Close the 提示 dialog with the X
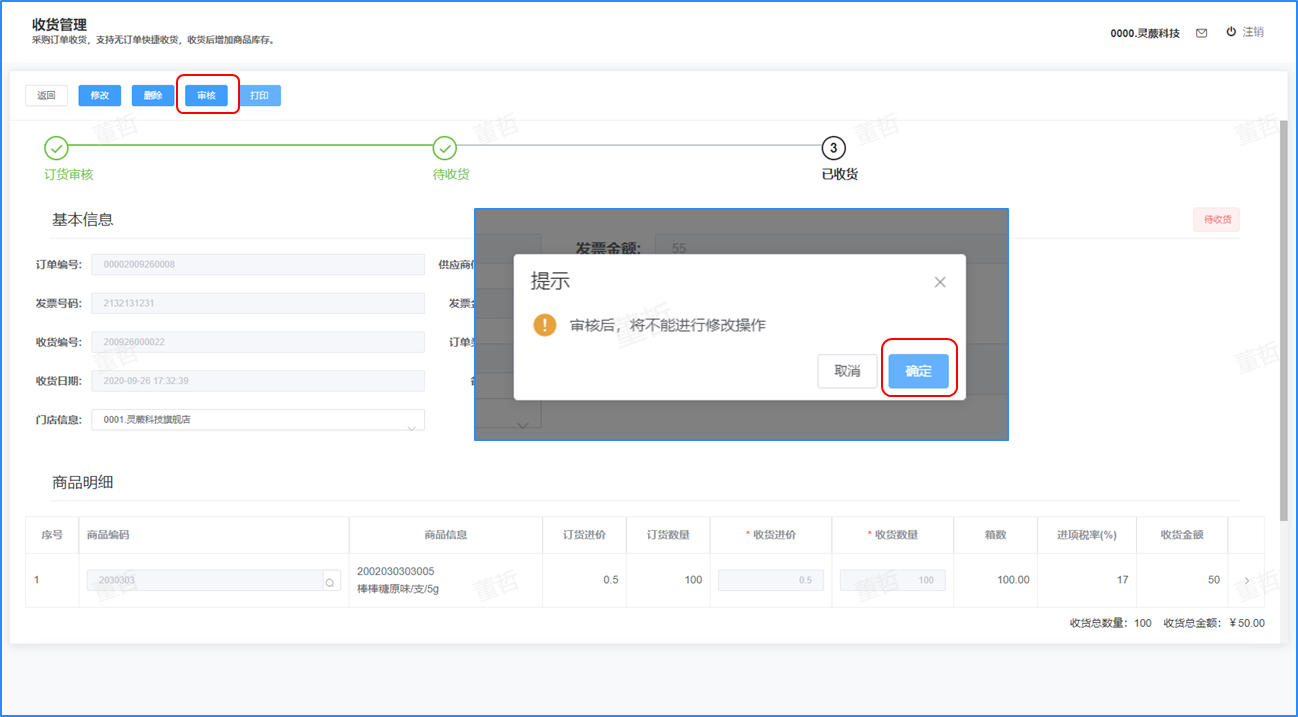Screen dimensions: 1298x717 [x=939, y=282]
